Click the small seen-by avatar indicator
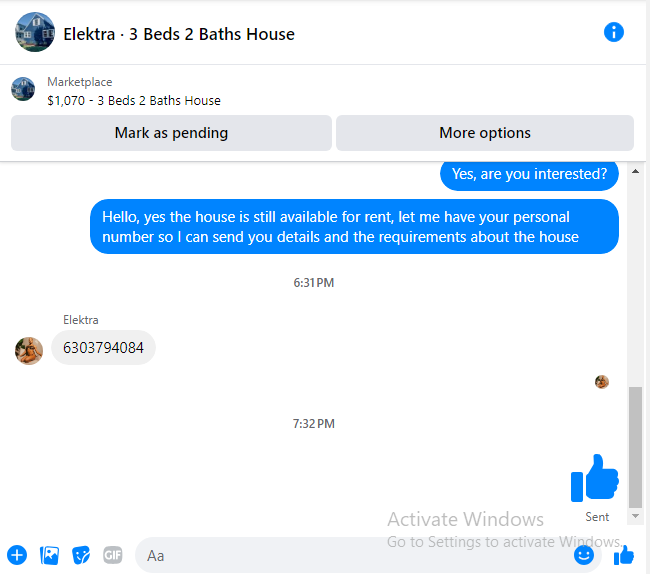Viewport: 650px width, 574px height. 601,382
